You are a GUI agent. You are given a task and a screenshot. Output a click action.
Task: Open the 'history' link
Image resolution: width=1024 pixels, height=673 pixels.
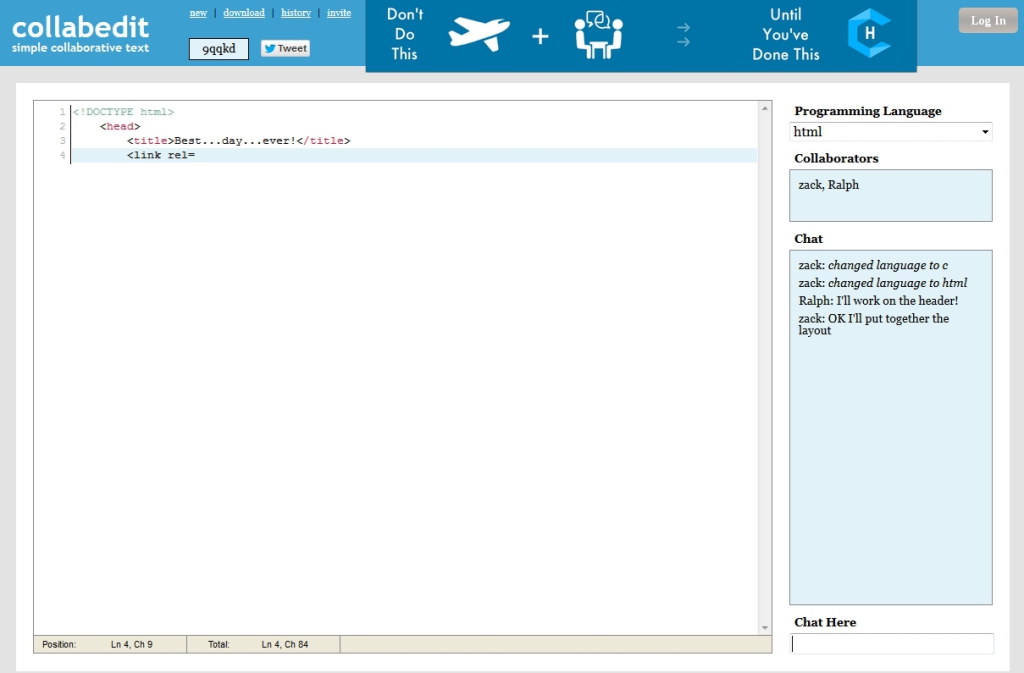(296, 13)
